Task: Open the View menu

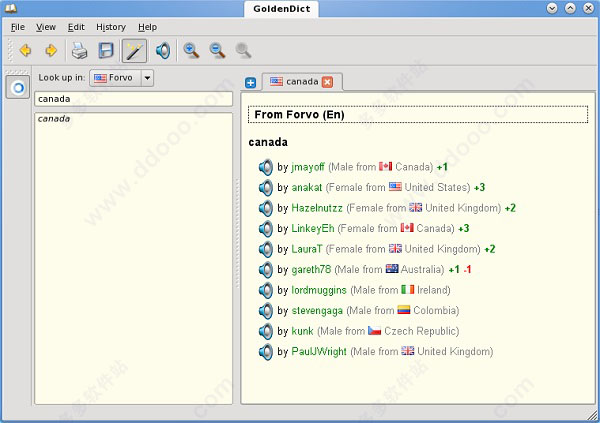Action: [46, 27]
